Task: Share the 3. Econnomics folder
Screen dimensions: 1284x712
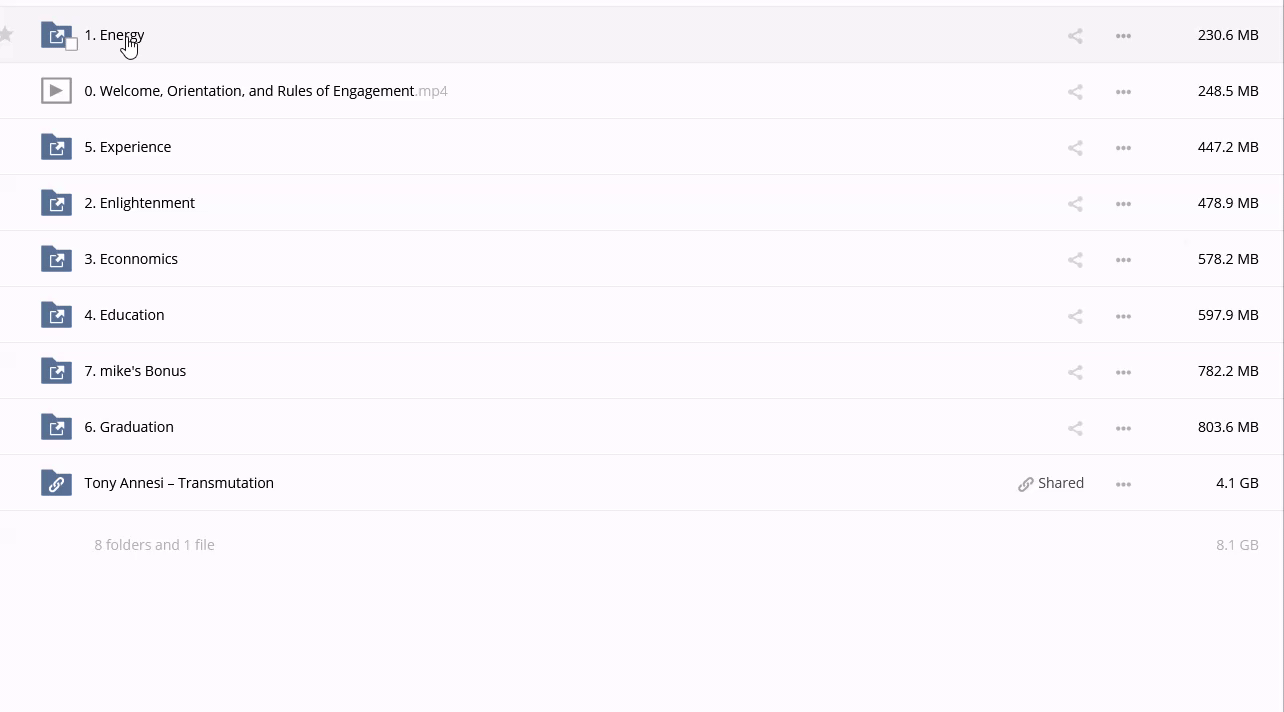Action: (1075, 260)
